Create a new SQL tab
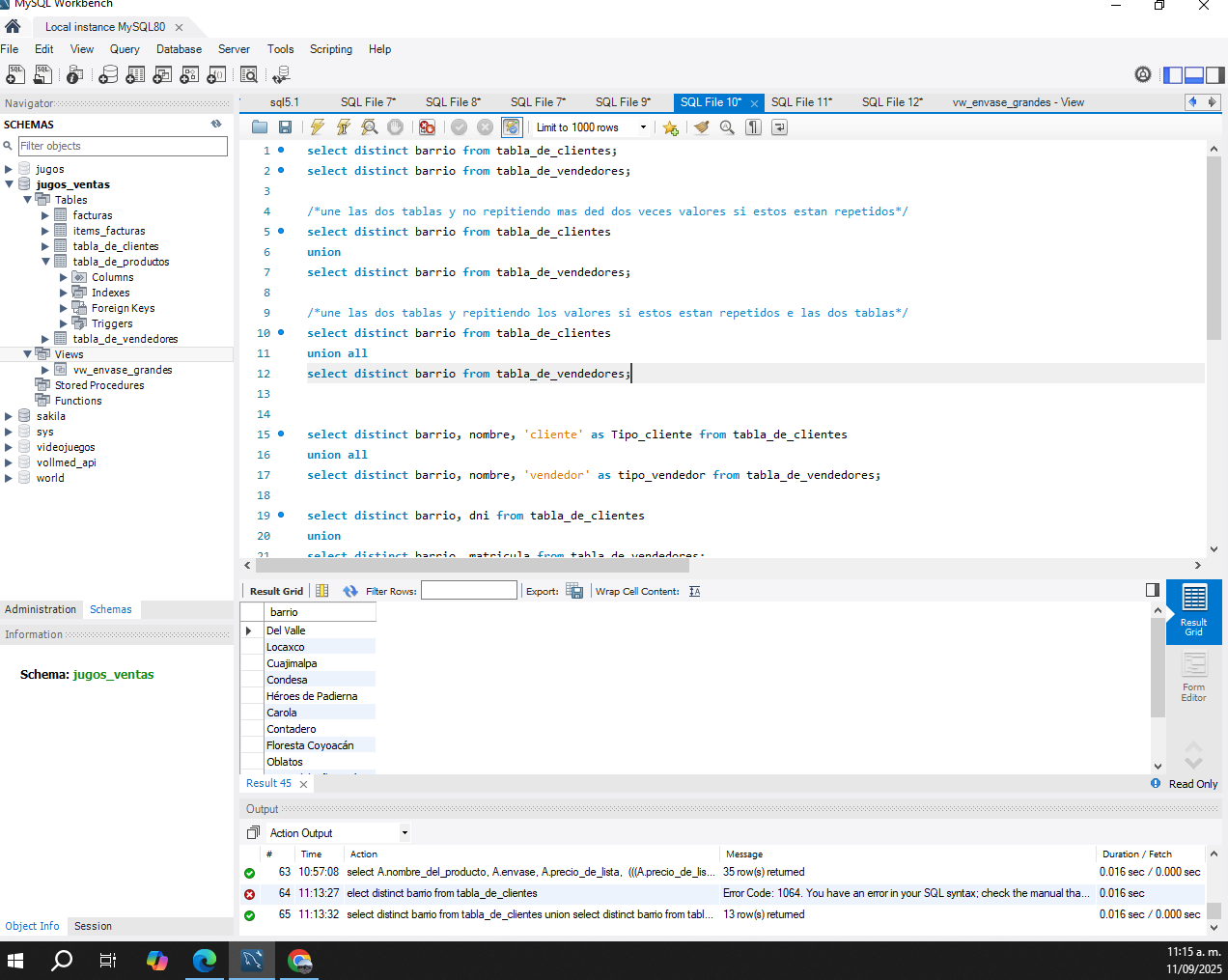 [15, 74]
